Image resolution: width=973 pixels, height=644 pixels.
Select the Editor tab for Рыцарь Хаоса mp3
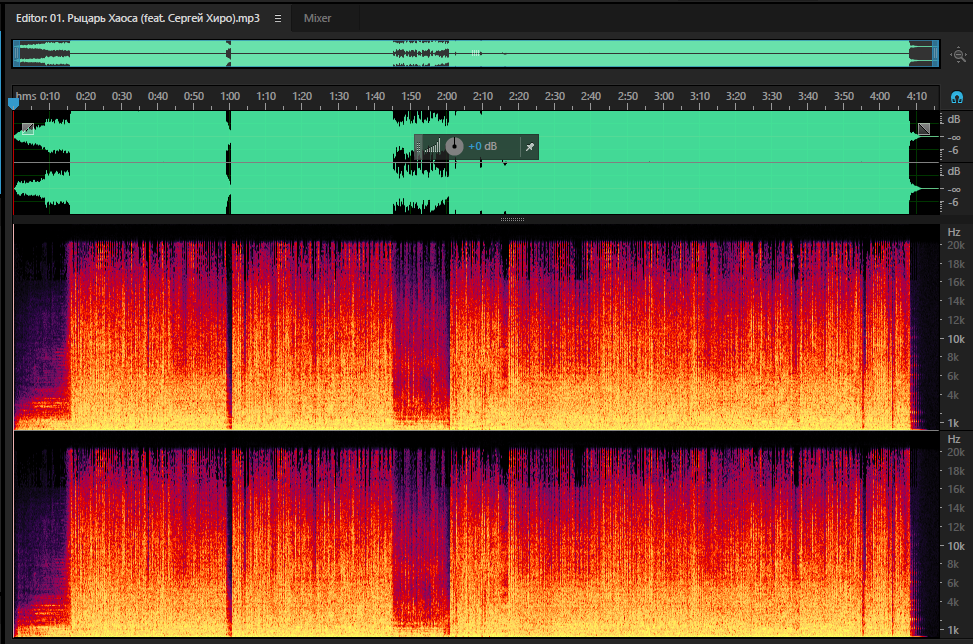(138, 19)
